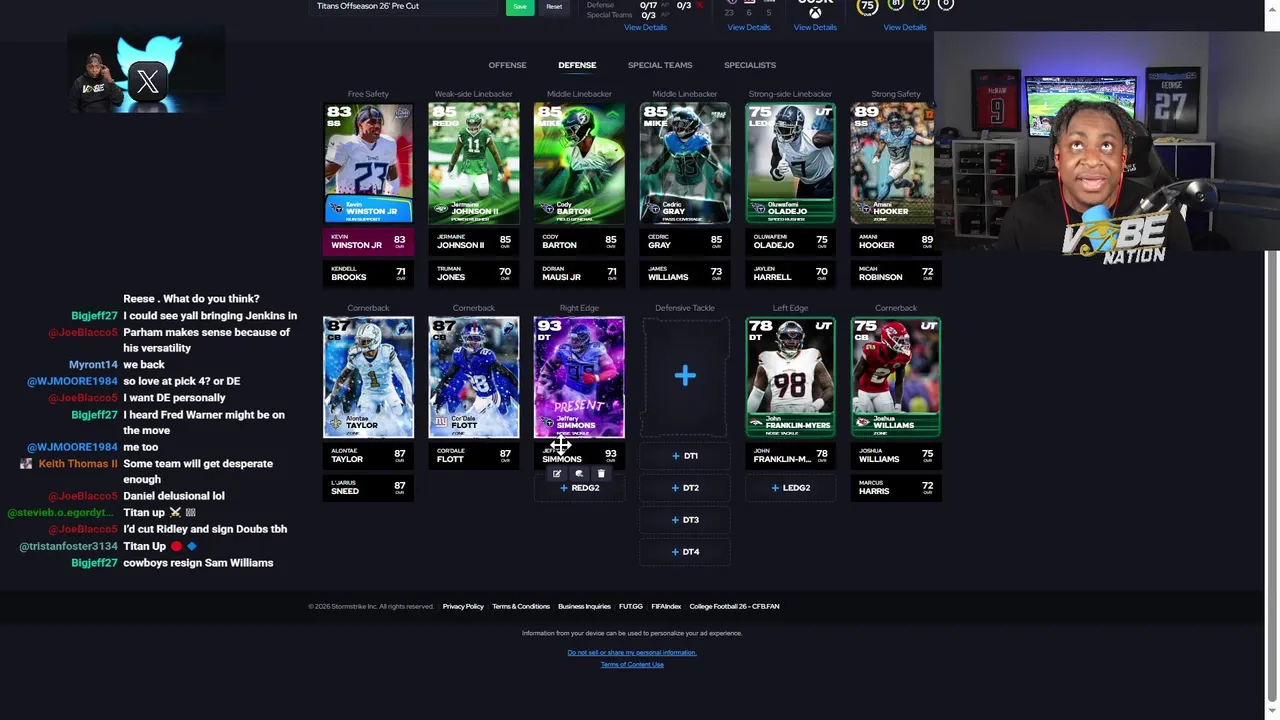Click Alontae Taylor 87 depth row
The height and width of the screenshot is (720, 1280).
point(368,455)
